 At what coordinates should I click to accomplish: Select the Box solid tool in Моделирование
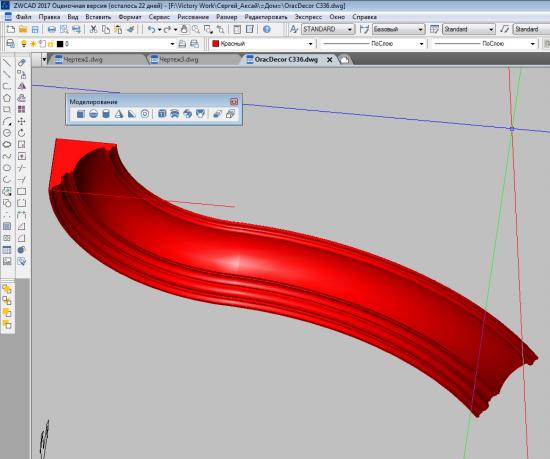click(80, 114)
